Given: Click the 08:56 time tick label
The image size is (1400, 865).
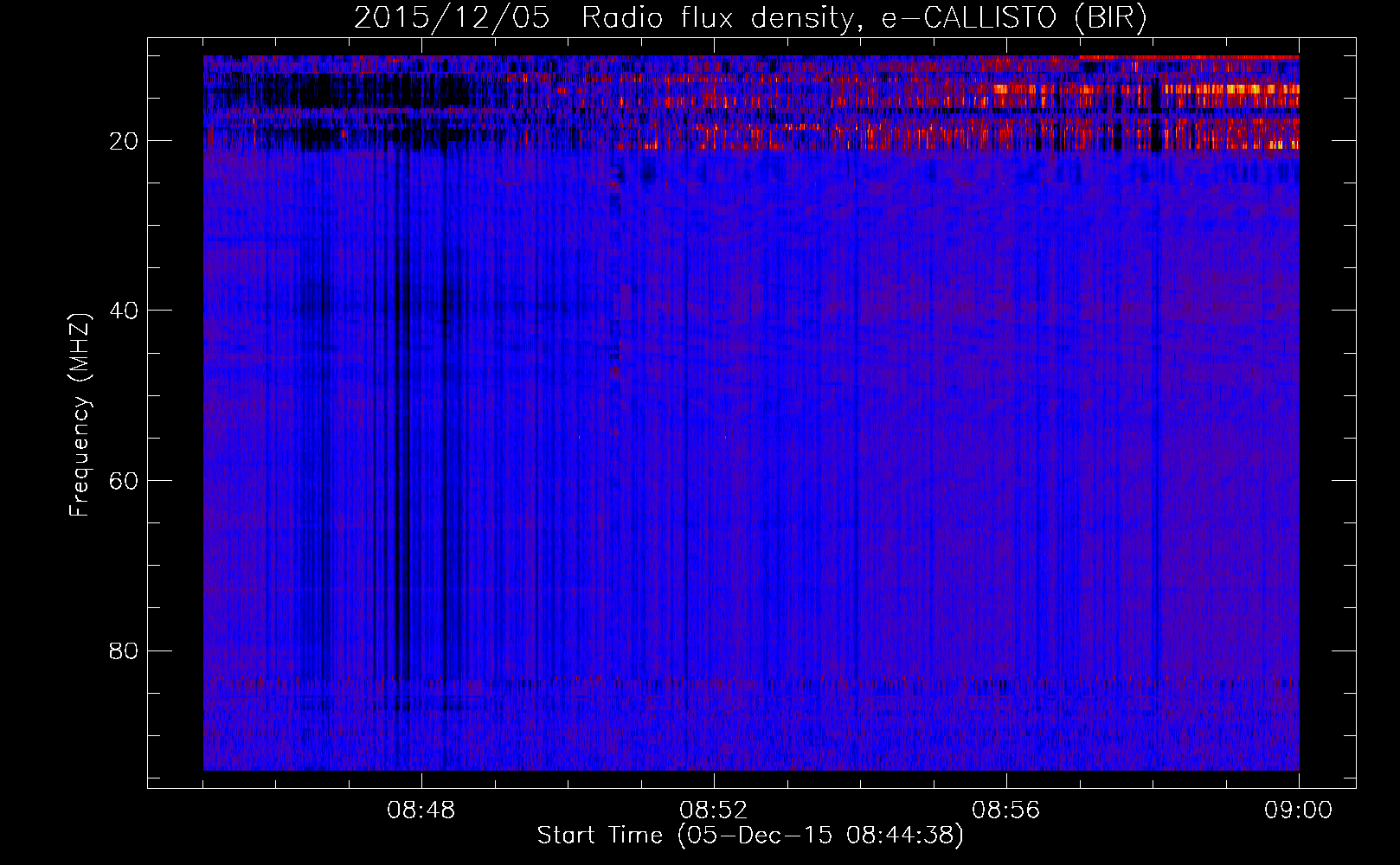Looking at the screenshot, I should 1006,811.
